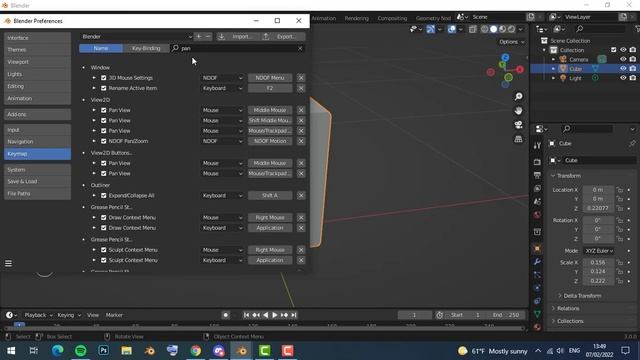Toggle viewport overlays icon
This screenshot has height=360, width=640.
[x=451, y=29]
